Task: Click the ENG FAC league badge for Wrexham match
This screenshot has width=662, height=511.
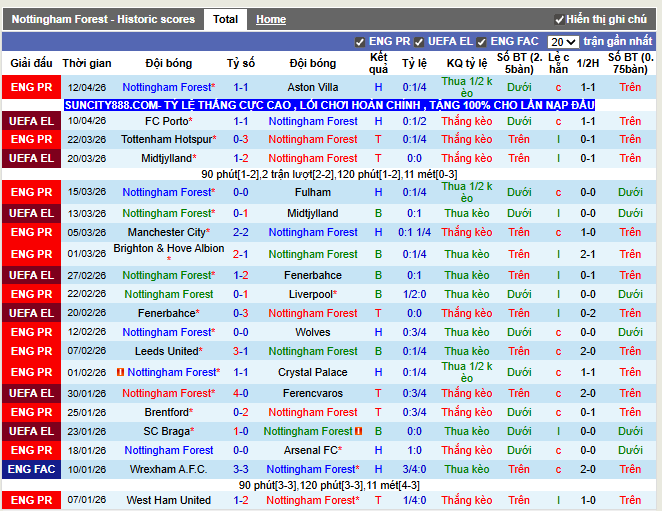Action: tap(32, 469)
